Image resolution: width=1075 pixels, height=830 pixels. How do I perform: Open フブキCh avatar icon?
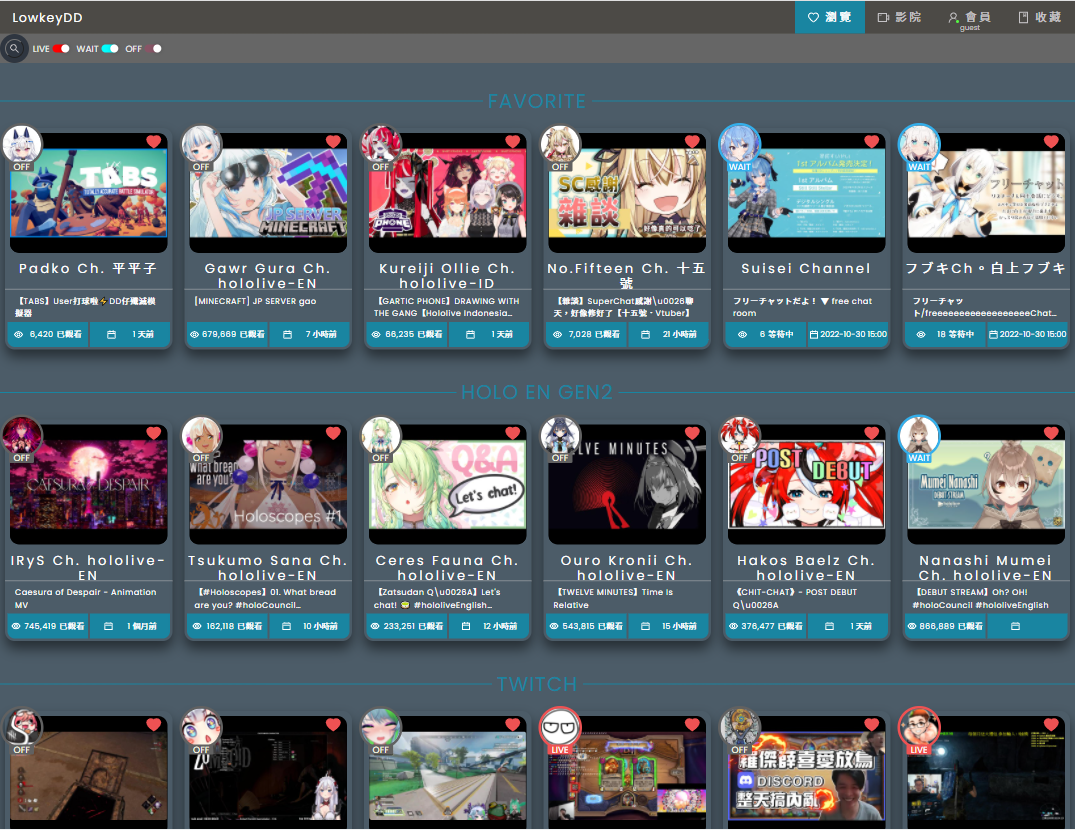919,145
